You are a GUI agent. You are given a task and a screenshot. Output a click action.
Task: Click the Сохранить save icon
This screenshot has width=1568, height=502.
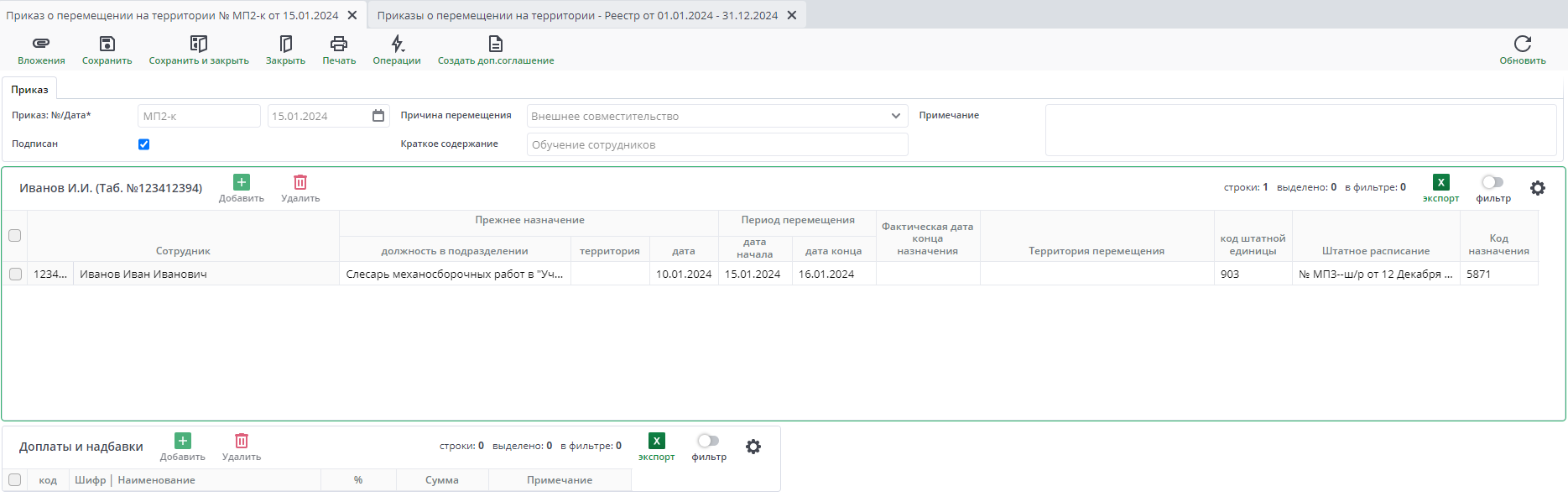click(x=107, y=44)
